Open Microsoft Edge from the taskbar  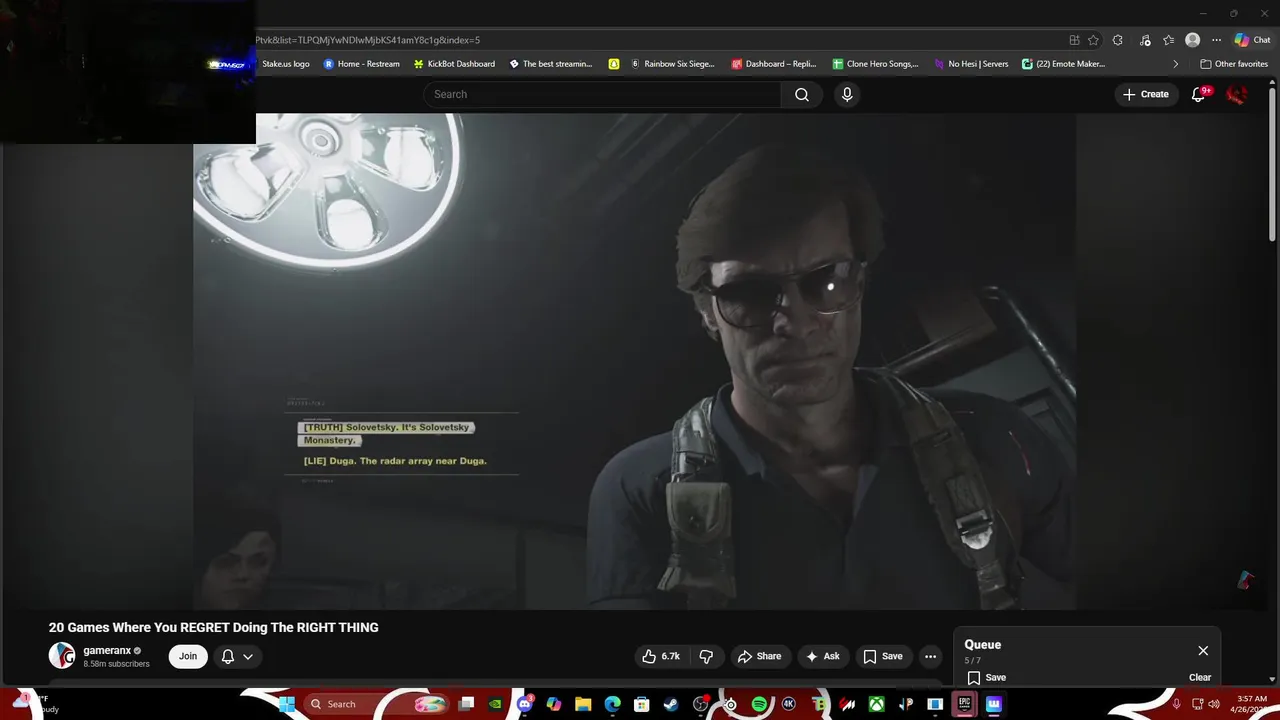pyautogui.click(x=612, y=704)
